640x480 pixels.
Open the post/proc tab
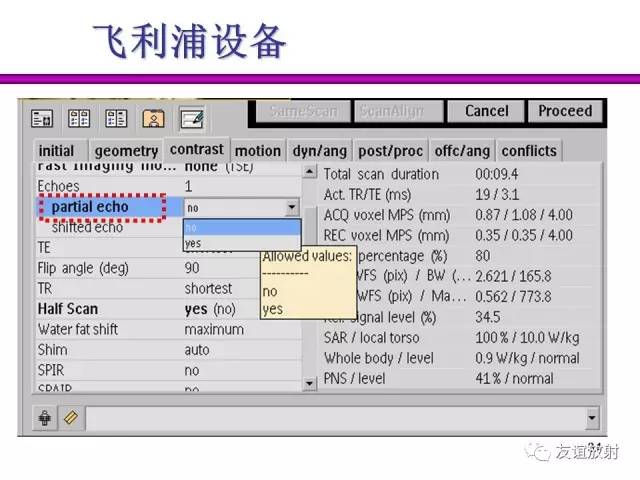coord(390,151)
